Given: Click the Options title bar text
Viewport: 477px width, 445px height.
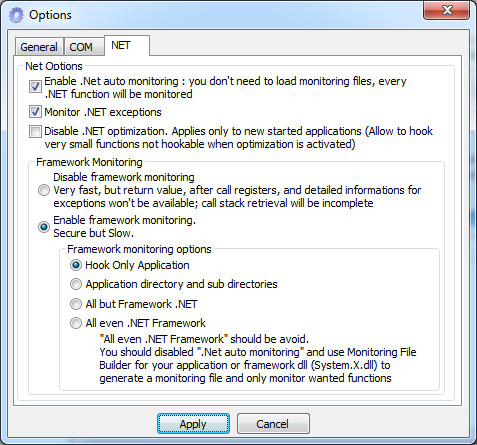Looking at the screenshot, I should coord(50,15).
